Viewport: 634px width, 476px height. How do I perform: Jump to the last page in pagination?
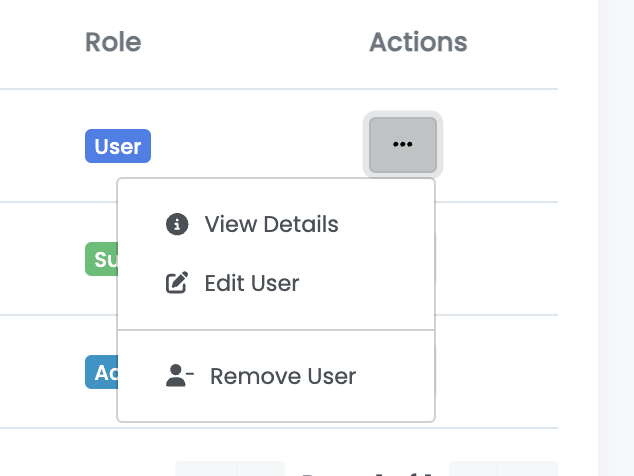[528, 468]
